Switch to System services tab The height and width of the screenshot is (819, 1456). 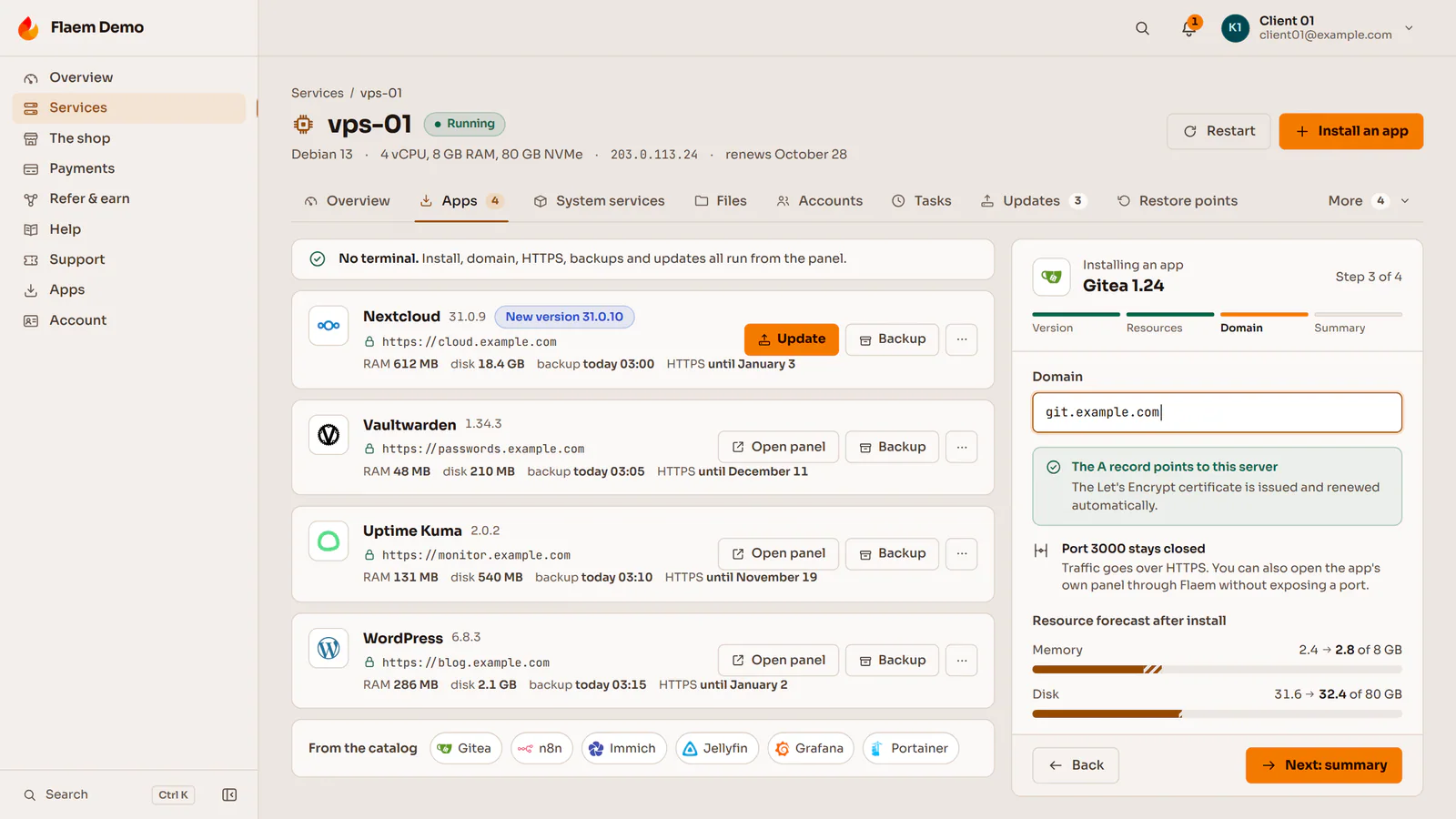point(599,201)
